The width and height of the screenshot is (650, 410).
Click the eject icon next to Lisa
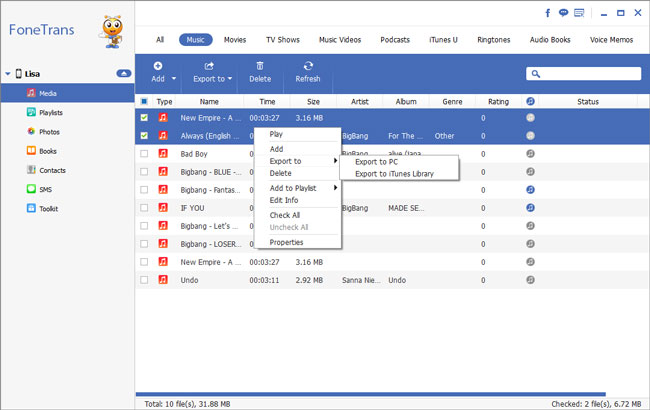pos(124,73)
